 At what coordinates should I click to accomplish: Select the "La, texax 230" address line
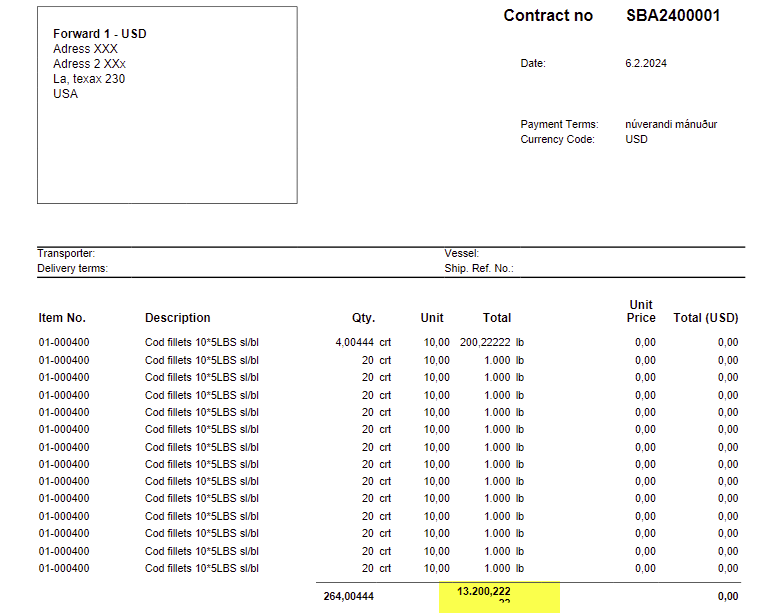pyautogui.click(x=89, y=79)
